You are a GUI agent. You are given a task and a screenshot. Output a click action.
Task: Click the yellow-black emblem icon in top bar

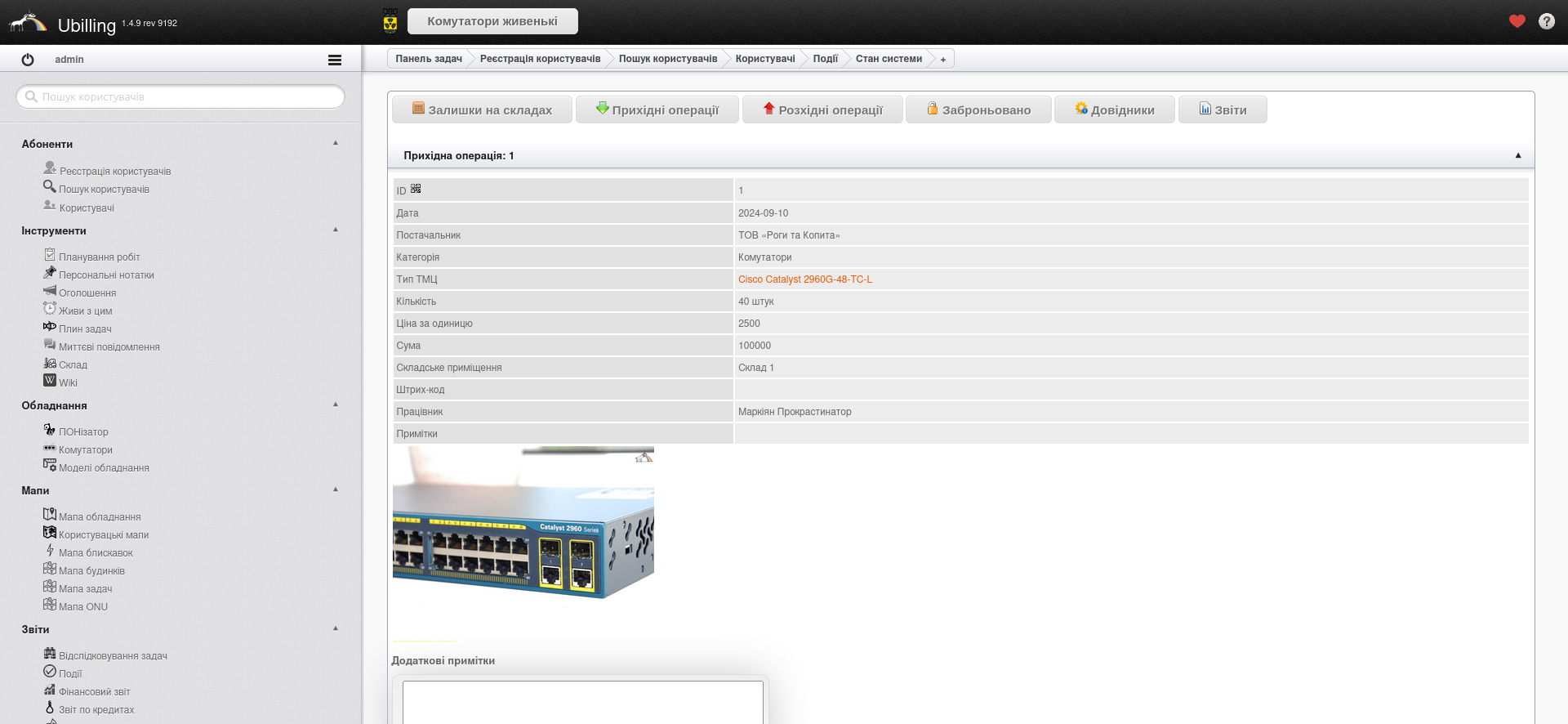(x=390, y=21)
